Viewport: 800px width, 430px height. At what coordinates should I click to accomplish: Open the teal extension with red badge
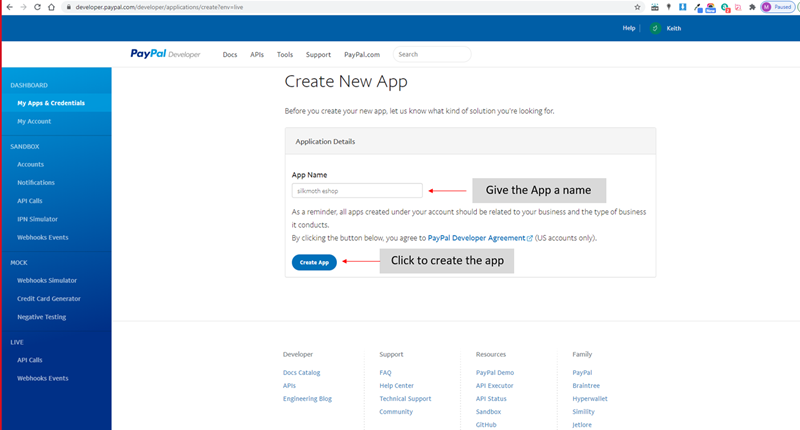point(726,8)
